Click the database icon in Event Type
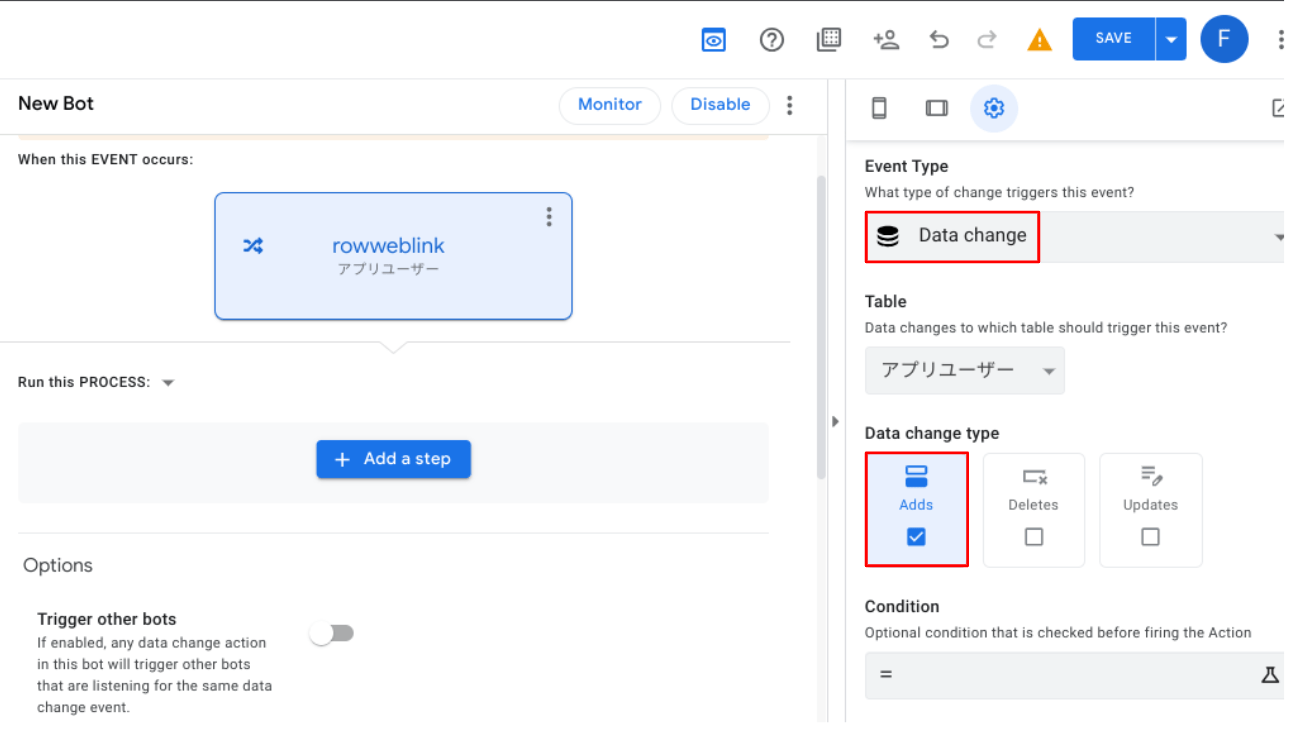The height and width of the screenshot is (731, 1300). [x=888, y=236]
